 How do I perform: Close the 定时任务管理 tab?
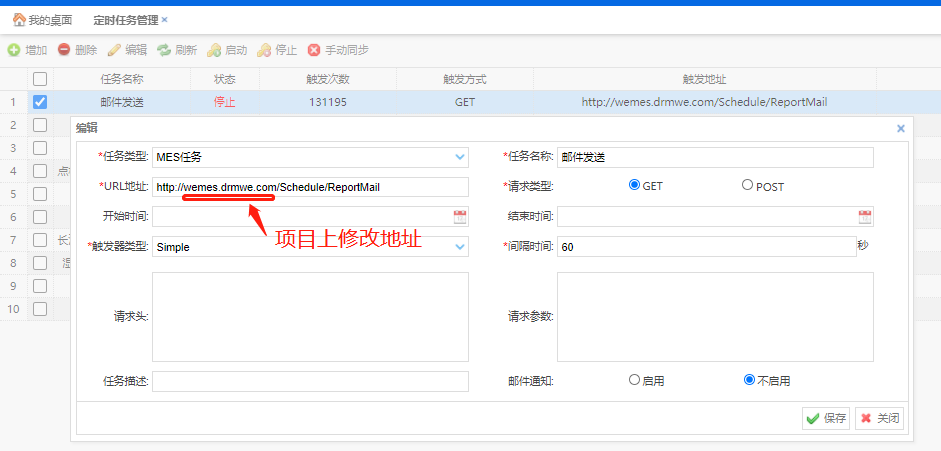point(165,20)
